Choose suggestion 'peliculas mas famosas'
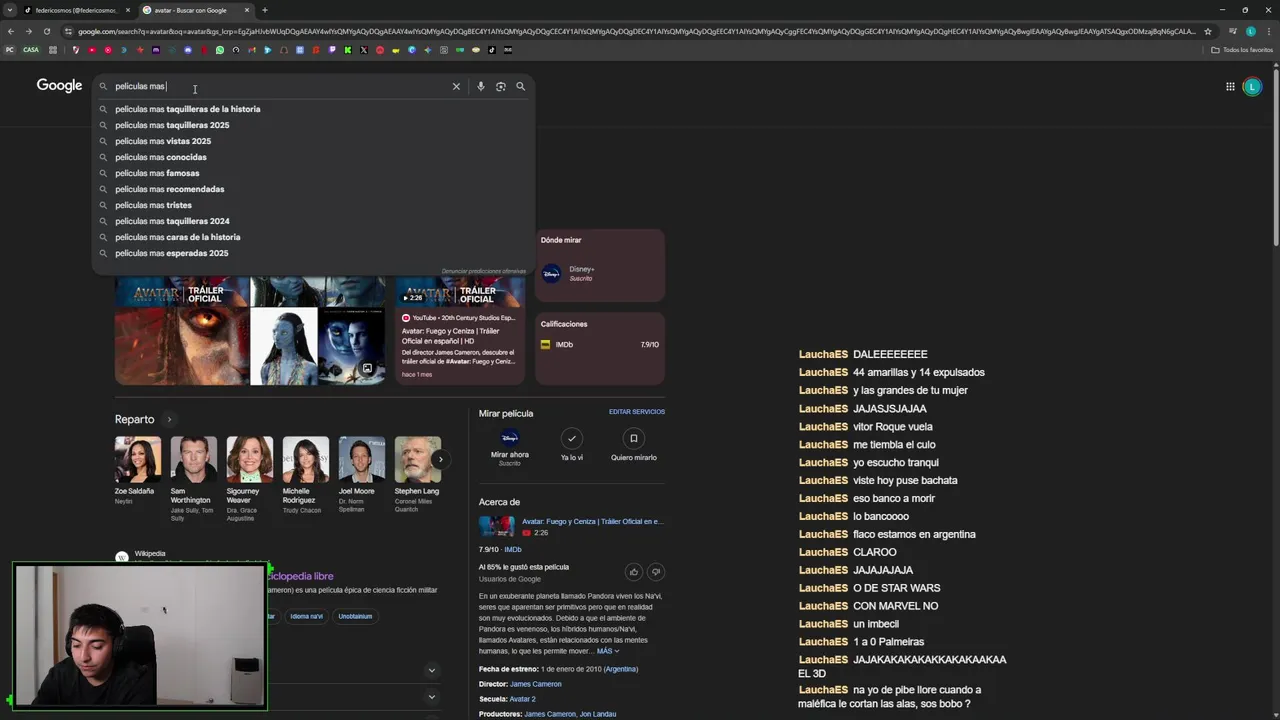 (x=313, y=173)
